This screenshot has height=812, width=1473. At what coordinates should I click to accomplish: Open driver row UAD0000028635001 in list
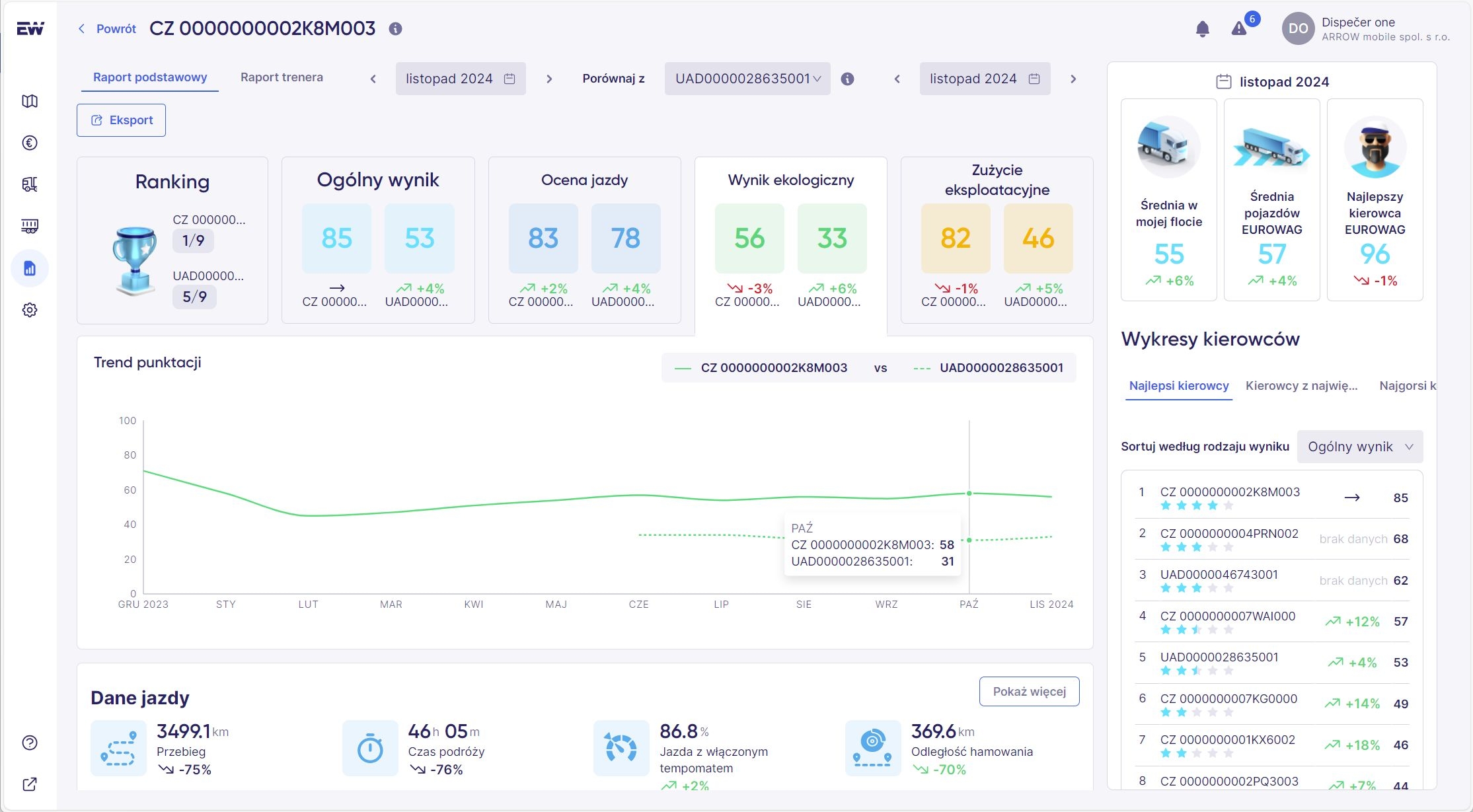click(1272, 663)
